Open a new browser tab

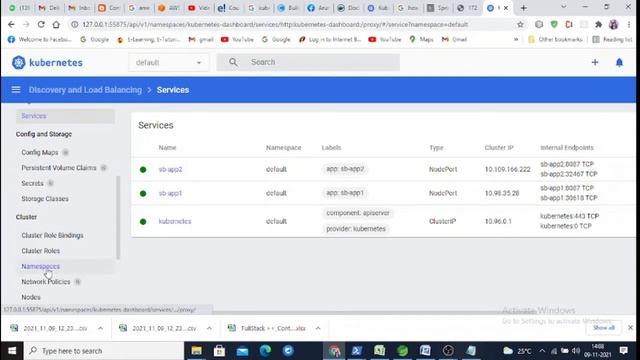524,8
